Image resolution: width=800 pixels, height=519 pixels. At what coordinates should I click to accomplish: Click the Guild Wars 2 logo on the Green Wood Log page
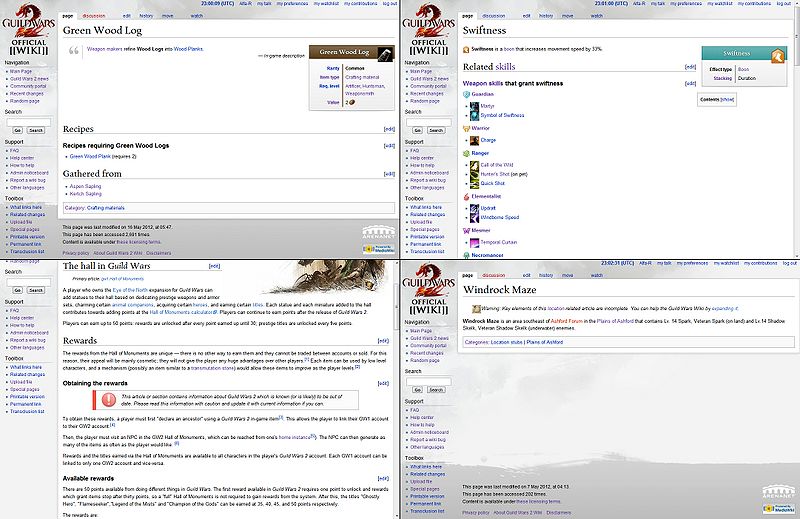coord(29,30)
